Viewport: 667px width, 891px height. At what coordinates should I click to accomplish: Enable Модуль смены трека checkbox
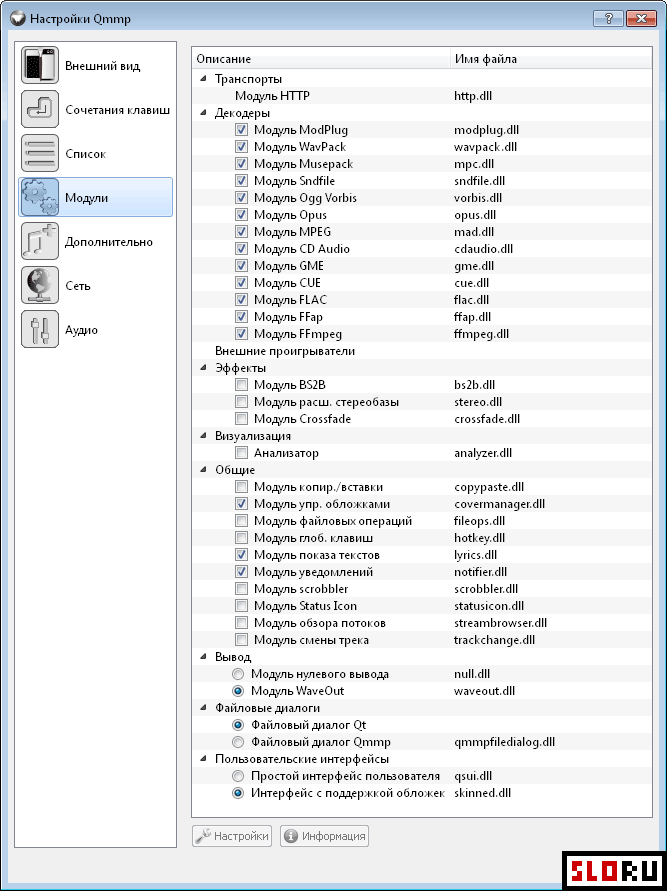point(241,640)
